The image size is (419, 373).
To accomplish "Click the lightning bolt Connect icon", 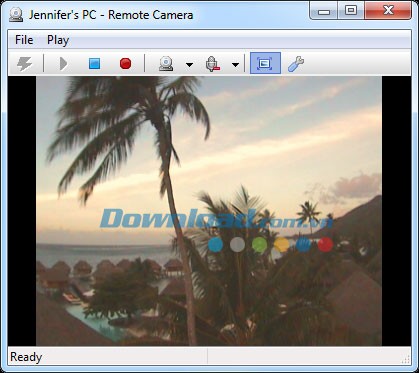I will tap(25, 63).
